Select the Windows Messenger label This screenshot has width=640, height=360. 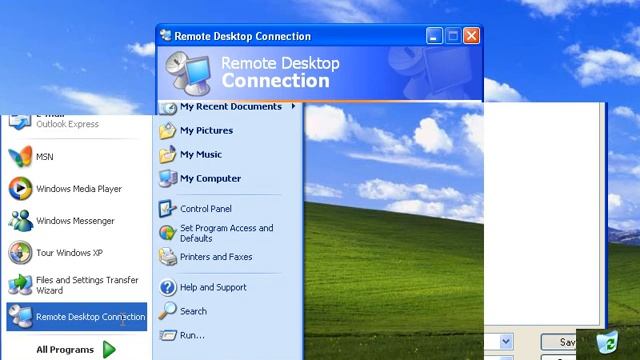click(75, 221)
